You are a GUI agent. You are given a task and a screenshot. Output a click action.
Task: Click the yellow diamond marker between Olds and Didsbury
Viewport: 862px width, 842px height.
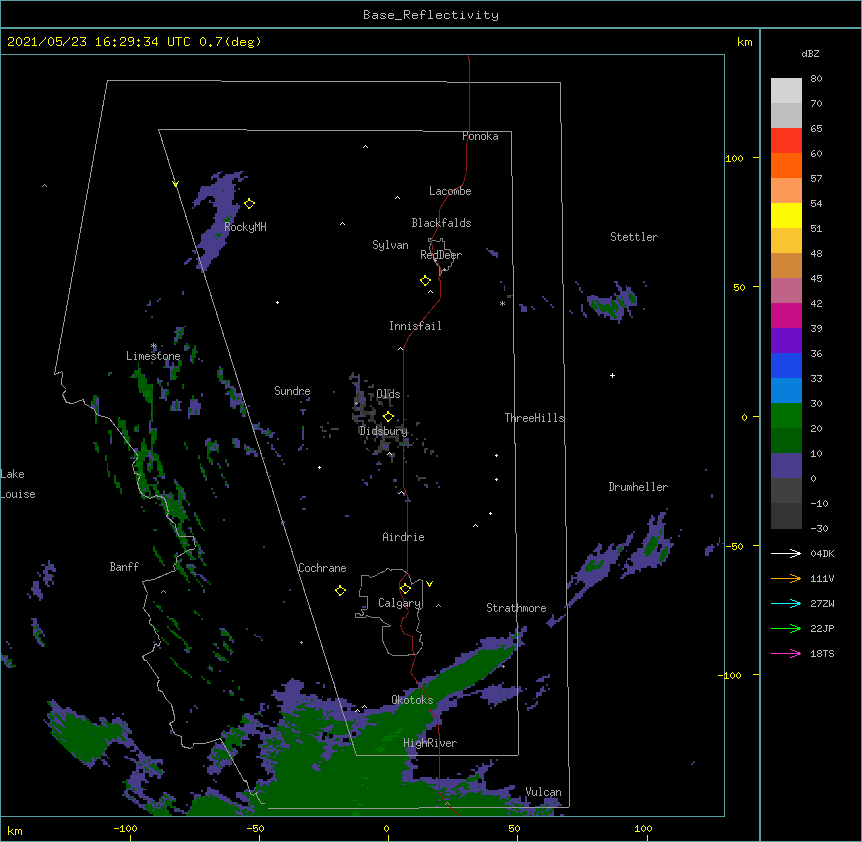(388, 417)
